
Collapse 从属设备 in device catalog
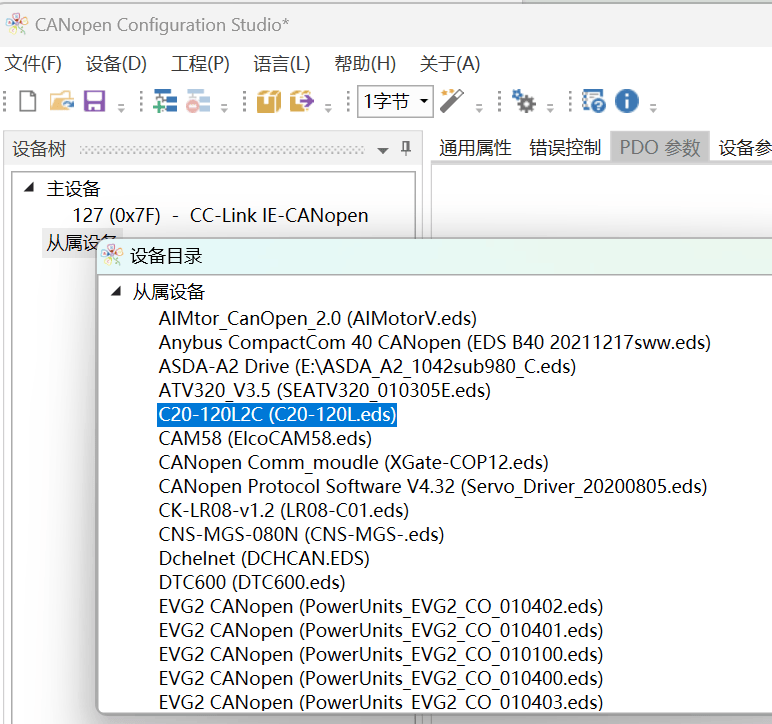pos(116,291)
